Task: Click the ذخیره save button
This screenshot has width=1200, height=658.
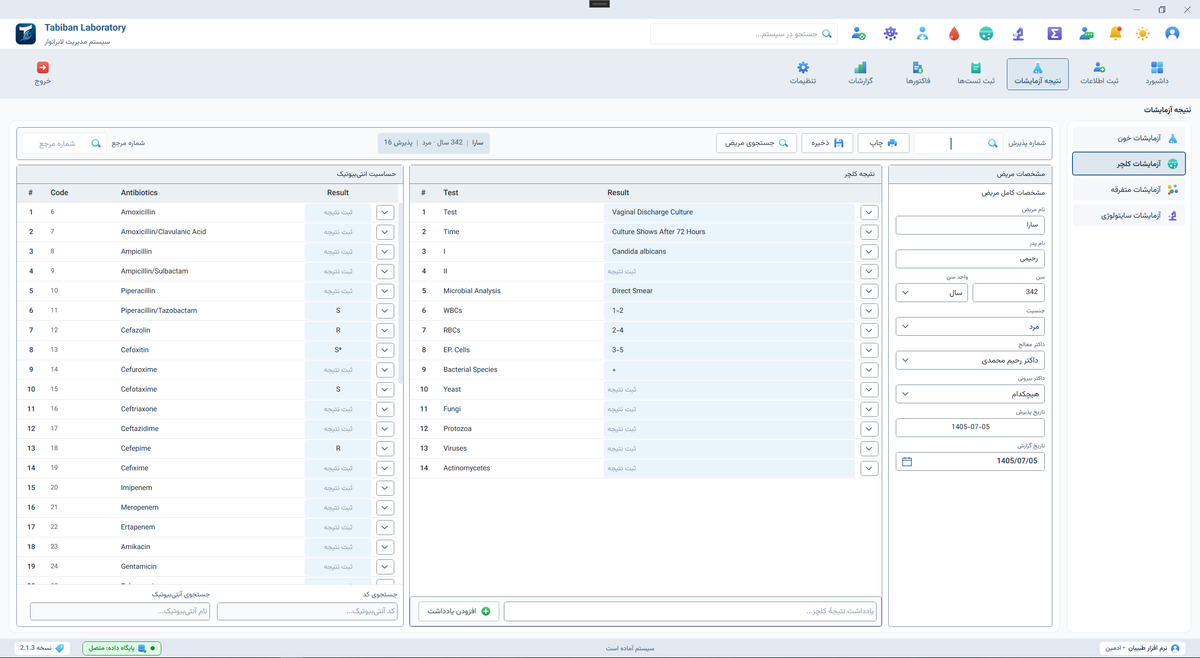Action: click(827, 143)
